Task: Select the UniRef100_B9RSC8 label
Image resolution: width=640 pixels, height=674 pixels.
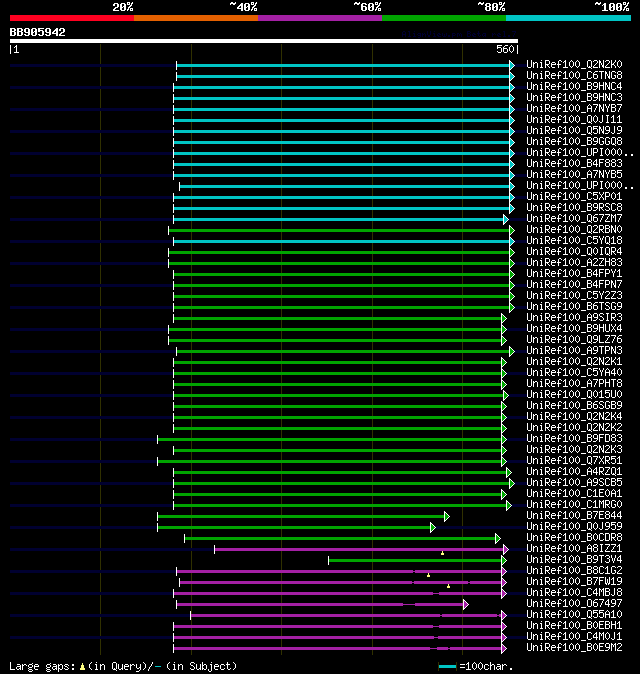Action: pos(574,208)
